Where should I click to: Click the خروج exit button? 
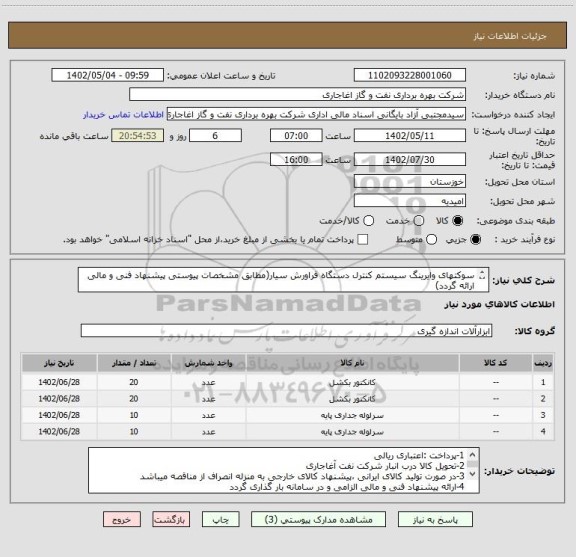pyautogui.click(x=122, y=520)
